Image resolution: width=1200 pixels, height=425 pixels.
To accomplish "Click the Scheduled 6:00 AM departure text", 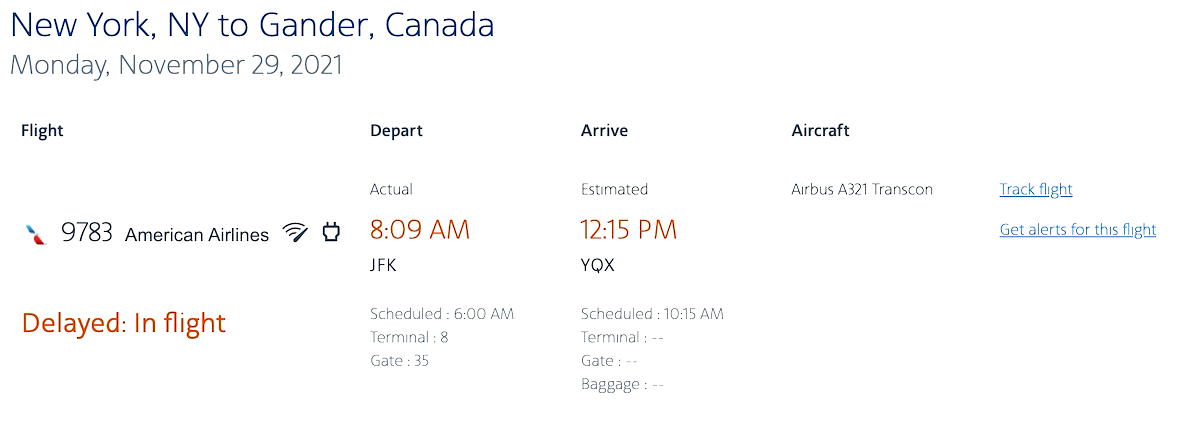I will pos(442,314).
